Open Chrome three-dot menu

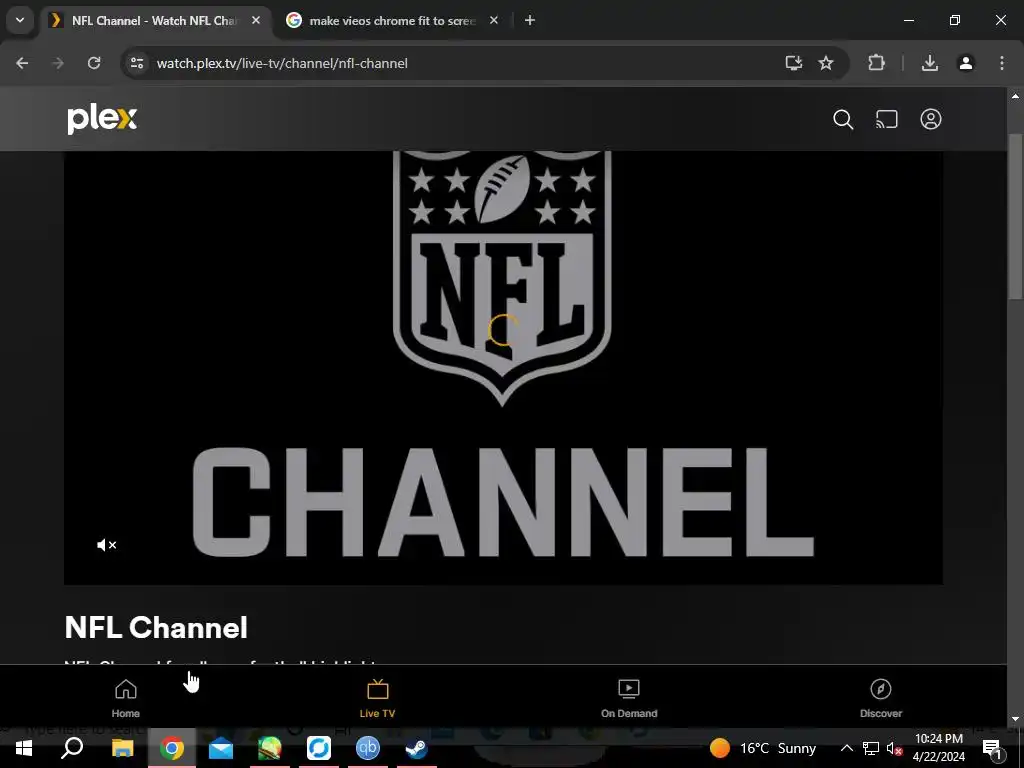coord(1002,63)
